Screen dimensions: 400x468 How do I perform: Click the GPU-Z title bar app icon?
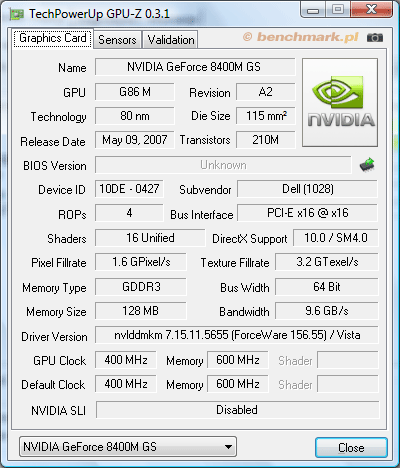point(17,14)
